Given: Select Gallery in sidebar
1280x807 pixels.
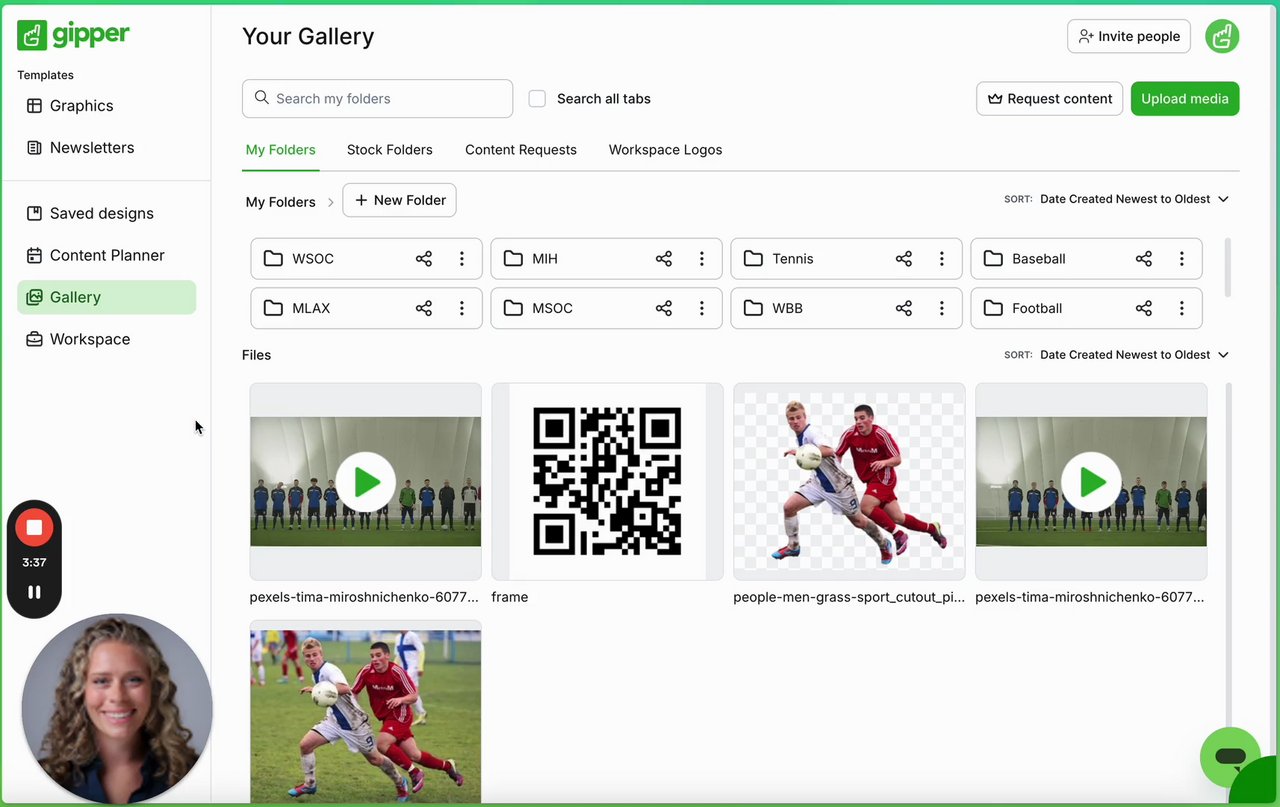Looking at the screenshot, I should click(106, 298).
